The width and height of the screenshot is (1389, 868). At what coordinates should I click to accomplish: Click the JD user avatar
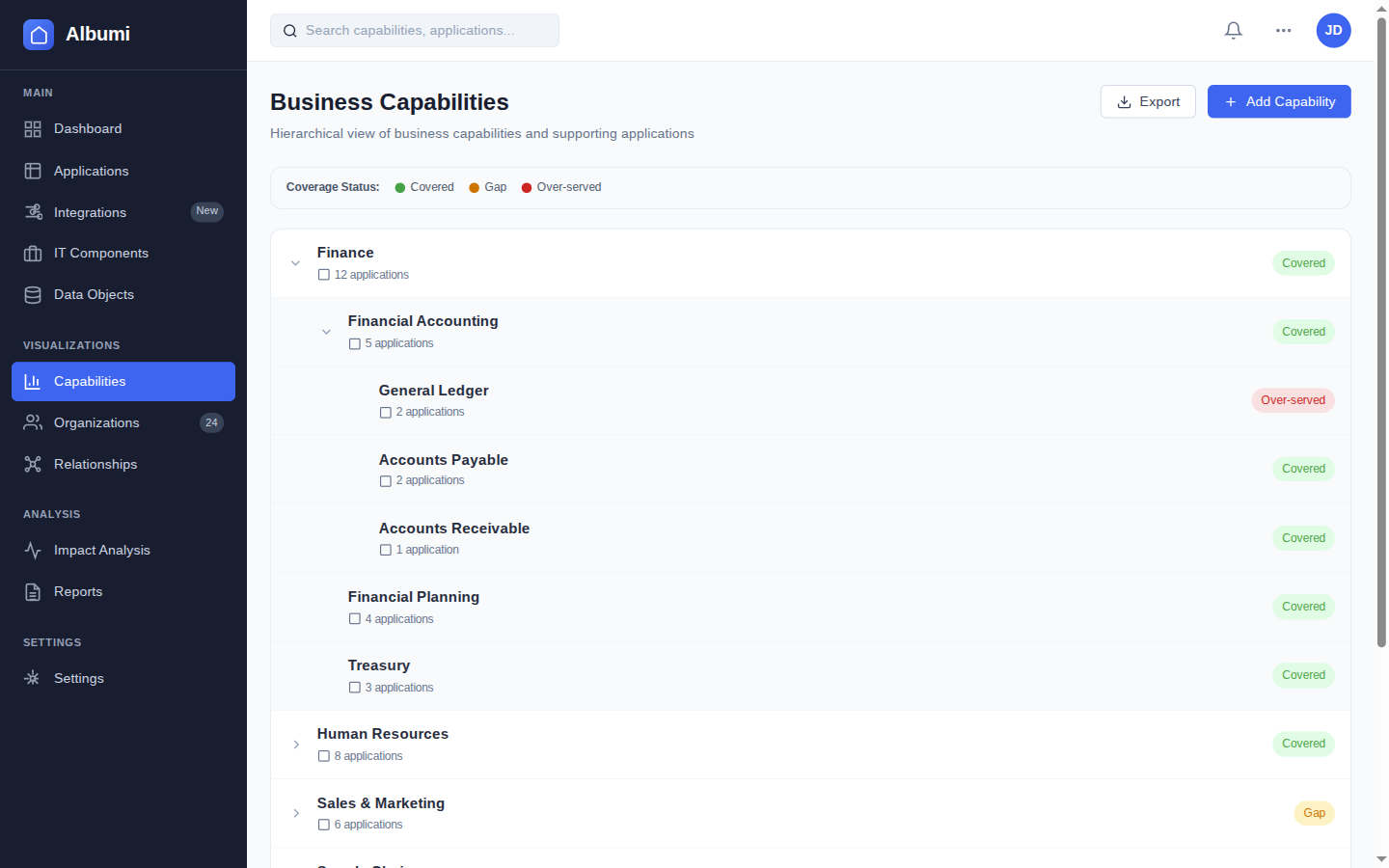1333,31
